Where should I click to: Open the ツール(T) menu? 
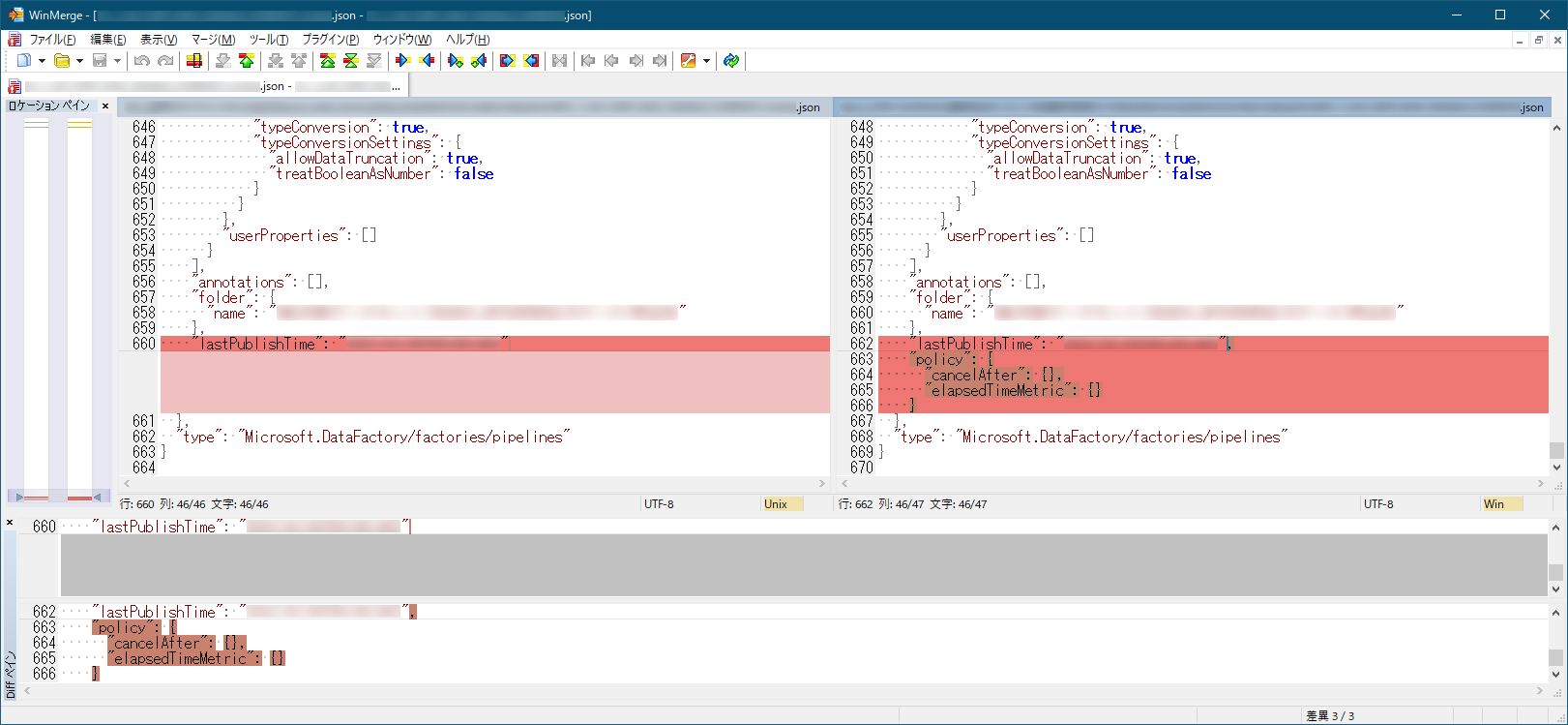pyautogui.click(x=269, y=40)
